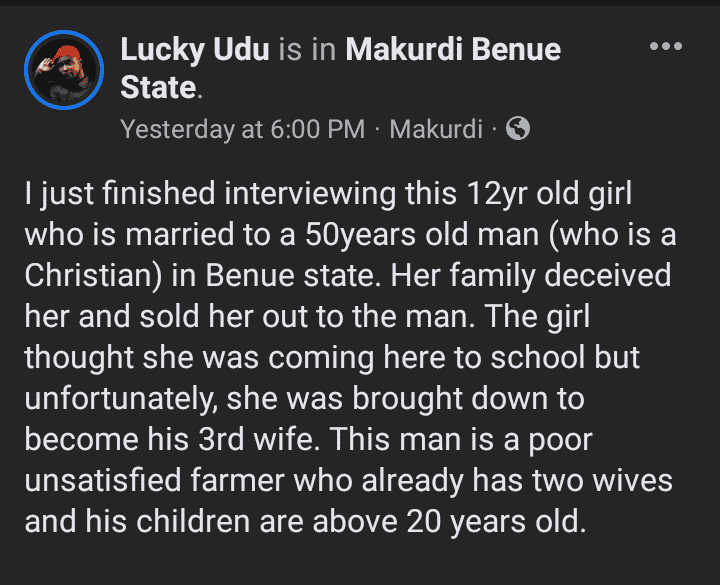Image resolution: width=720 pixels, height=585 pixels.
Task: Open the Lucky Udu profile name link
Action: (x=195, y=50)
